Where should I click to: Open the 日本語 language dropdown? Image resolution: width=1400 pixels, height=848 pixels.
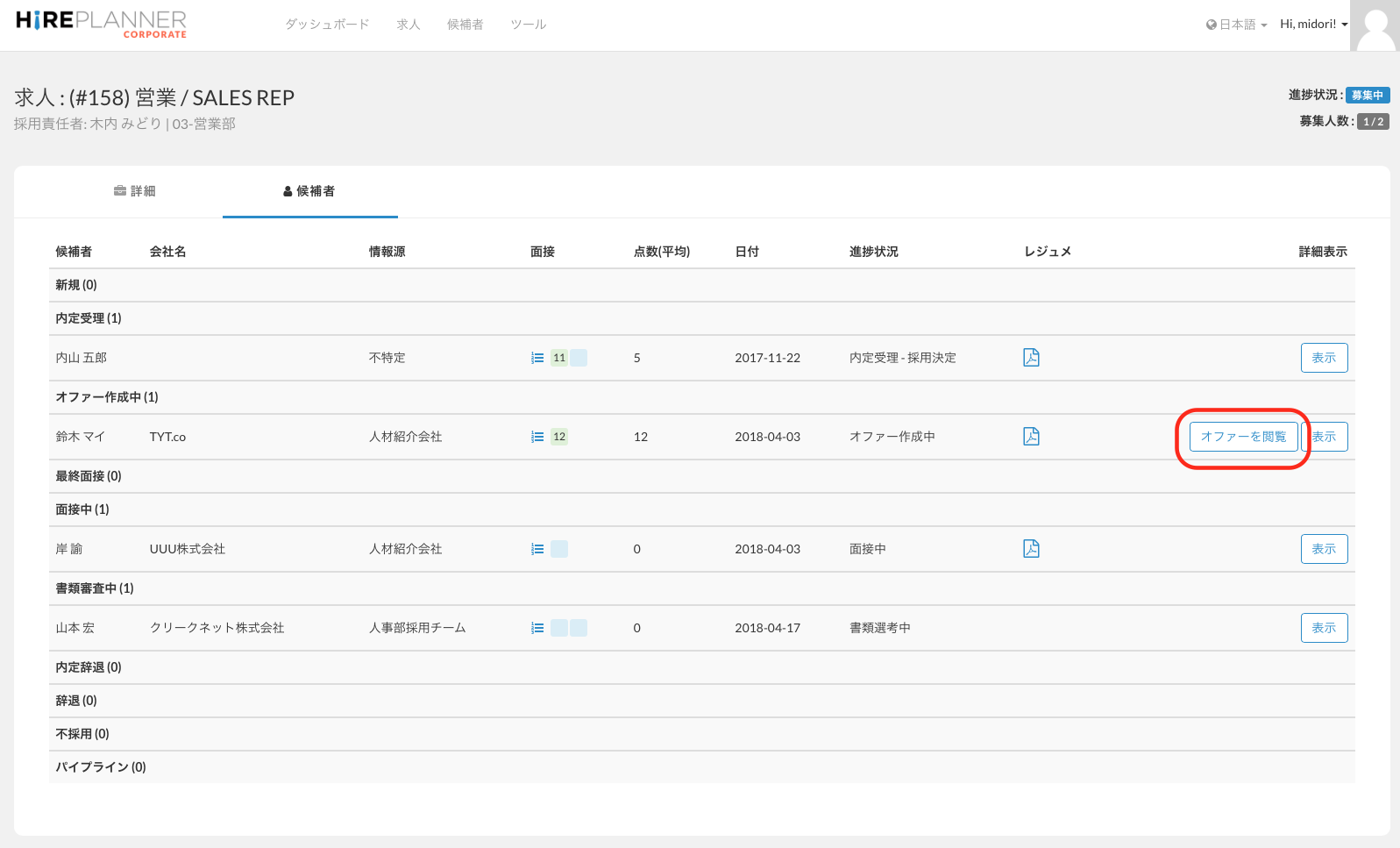click(x=1236, y=25)
